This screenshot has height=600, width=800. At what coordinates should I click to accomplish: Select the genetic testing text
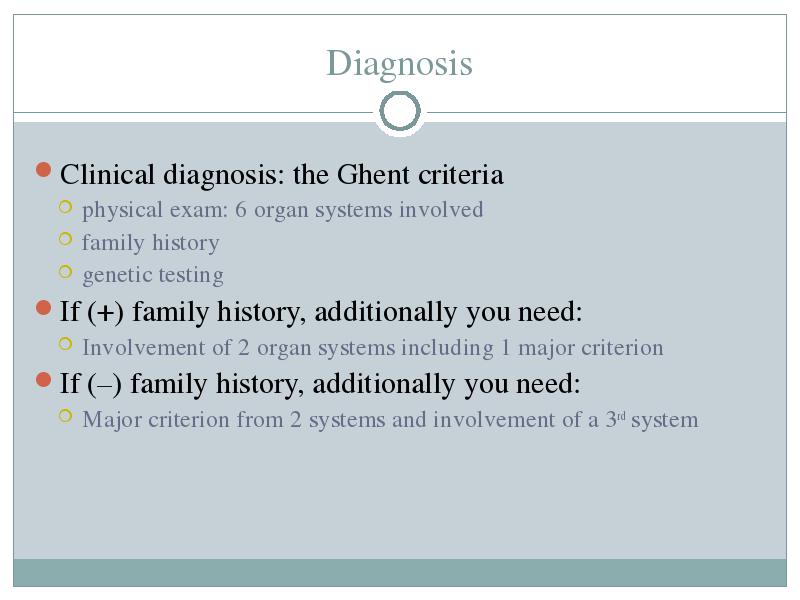[x=153, y=276]
